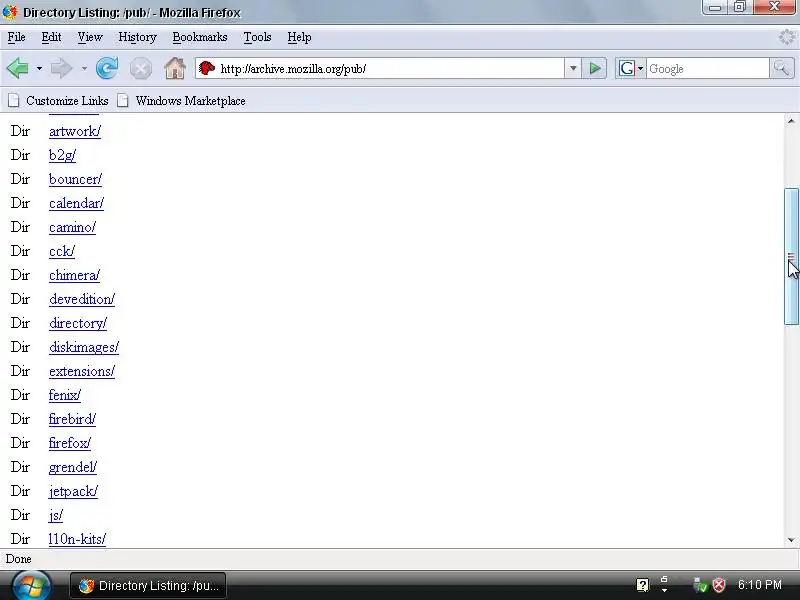Click the Stop loading button

(140, 68)
